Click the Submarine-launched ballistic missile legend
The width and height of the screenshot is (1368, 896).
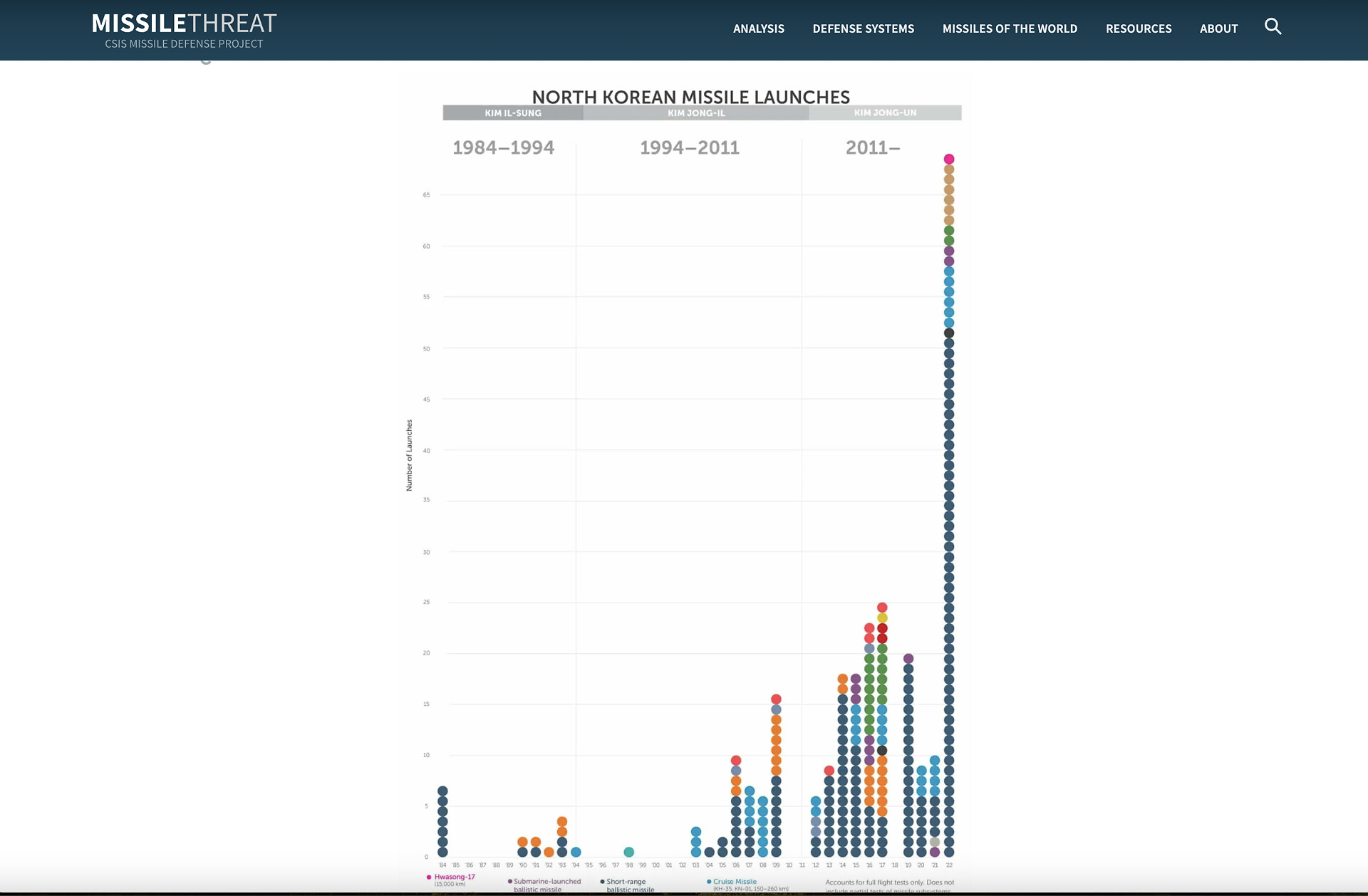pos(546,882)
